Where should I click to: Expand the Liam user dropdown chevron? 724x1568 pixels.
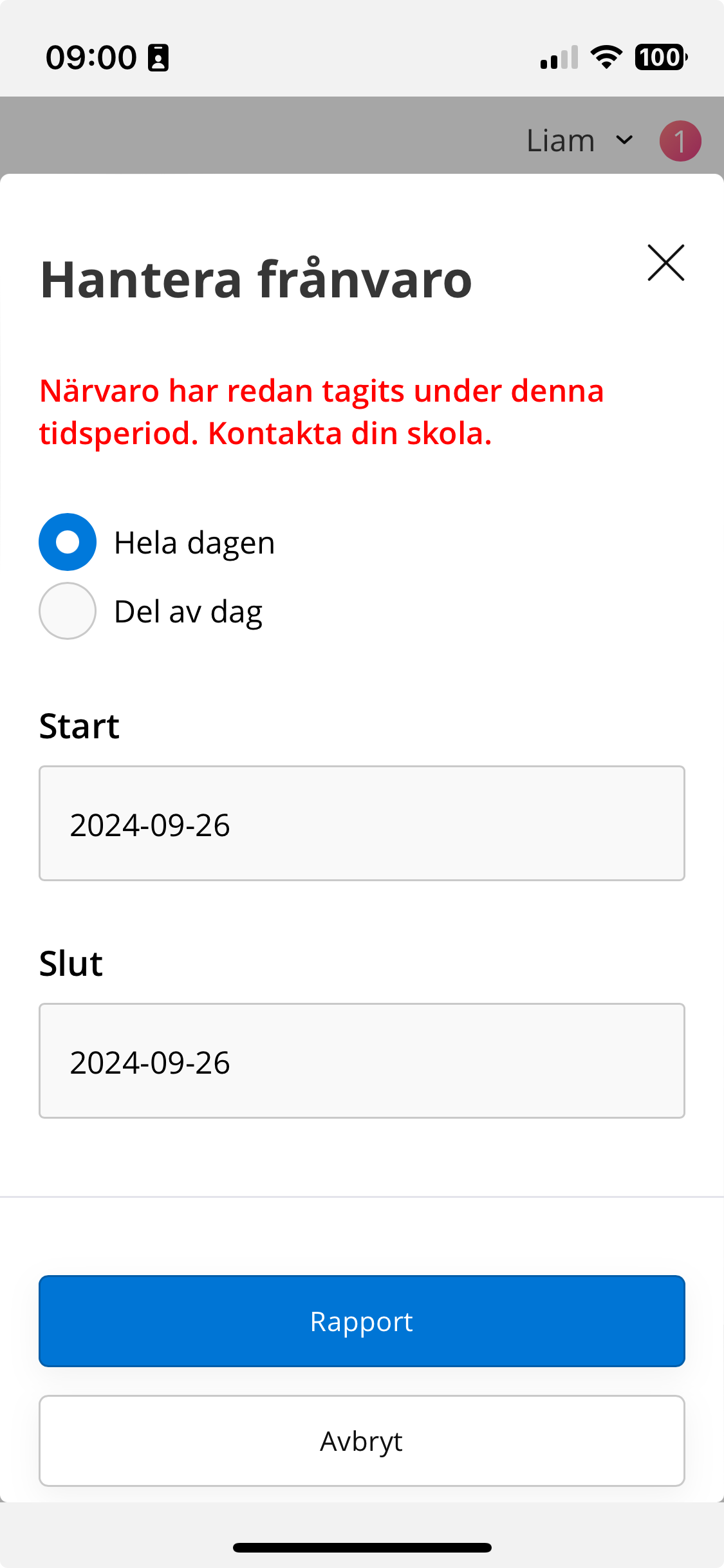(x=624, y=140)
